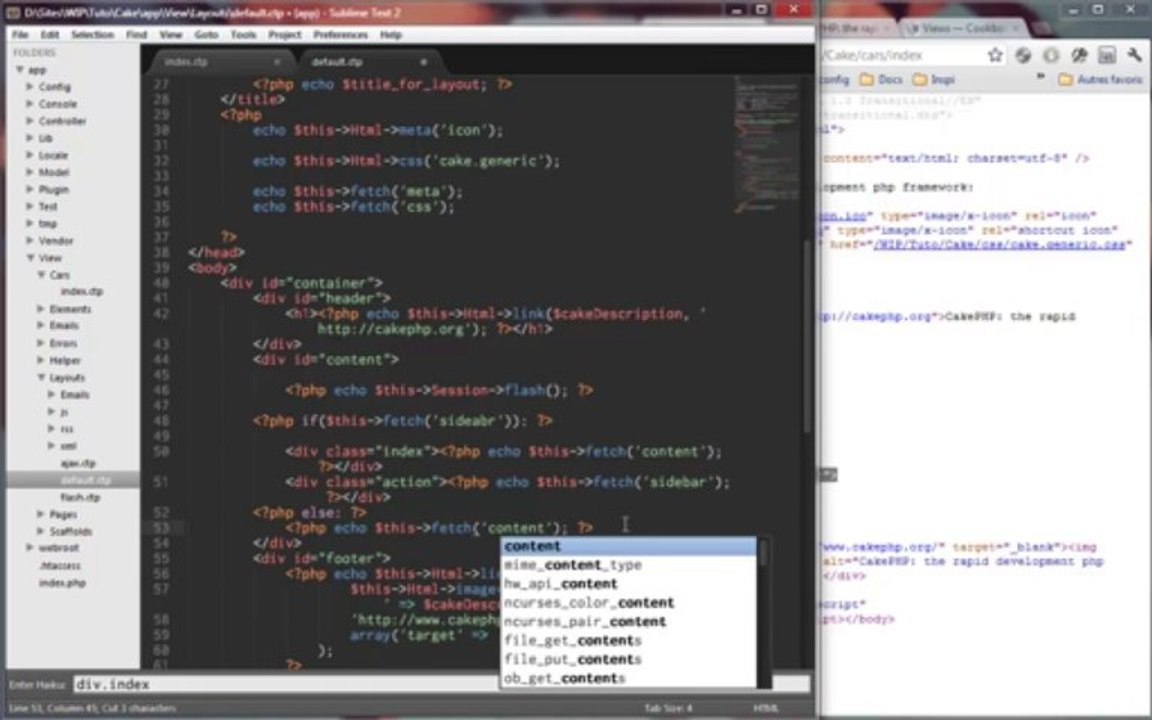Screen dimensions: 1152x720
Task: Choose 'ob_get_contents' suggestion
Action: [x=628, y=678]
